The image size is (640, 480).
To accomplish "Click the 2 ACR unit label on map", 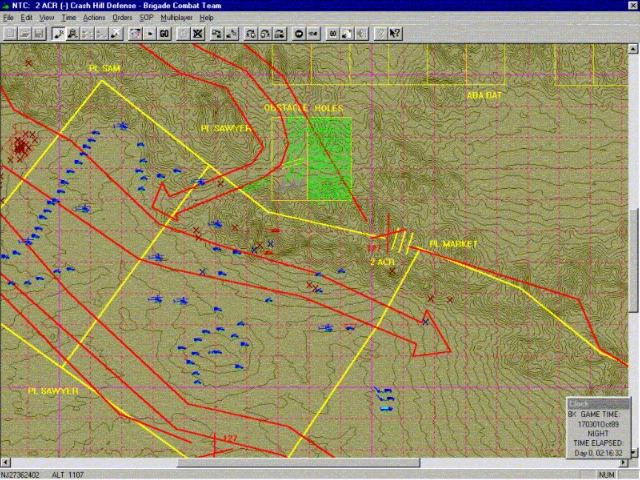I will click(x=380, y=261).
